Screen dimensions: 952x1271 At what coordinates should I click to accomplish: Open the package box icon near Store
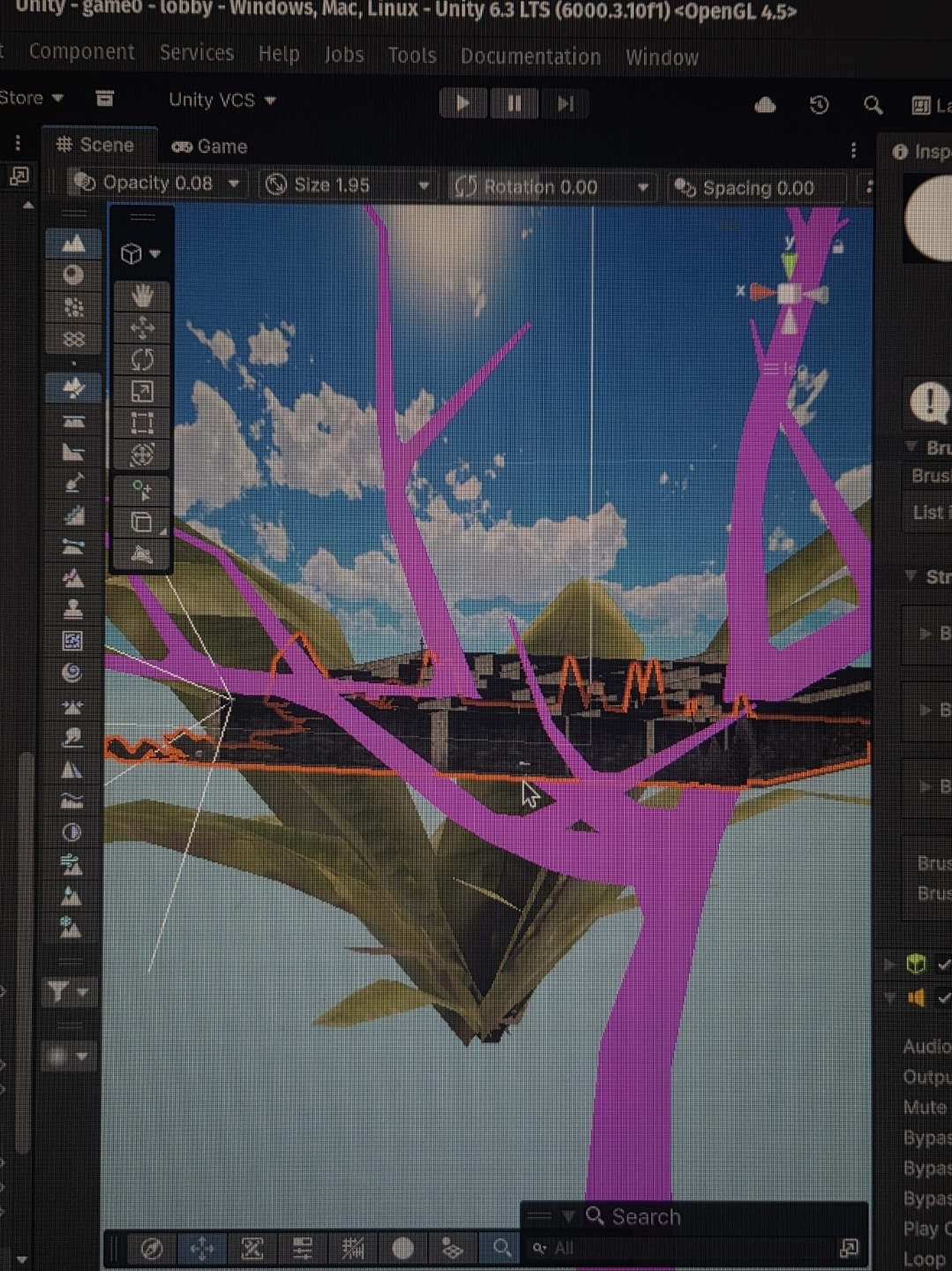pos(104,99)
